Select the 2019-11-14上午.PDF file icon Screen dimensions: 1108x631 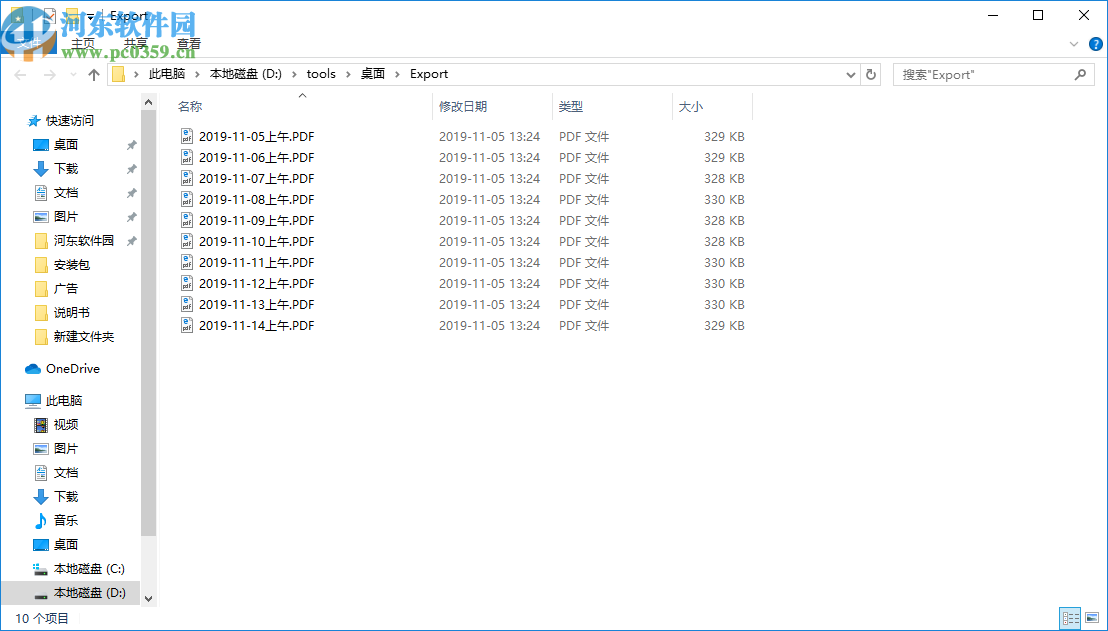pos(187,326)
